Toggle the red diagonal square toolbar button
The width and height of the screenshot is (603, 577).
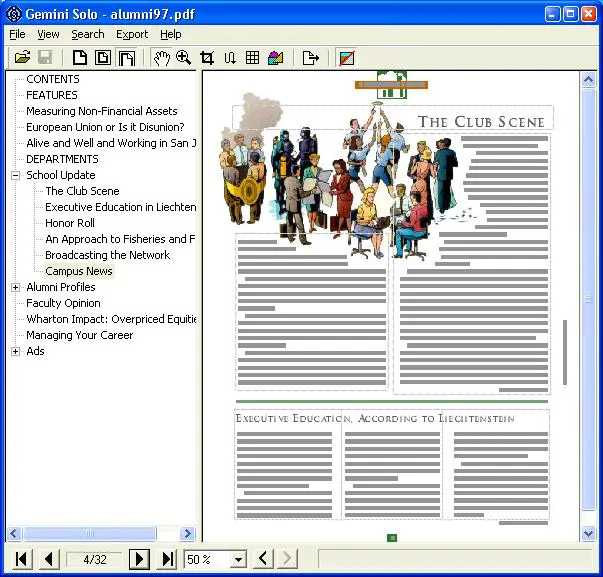tap(346, 58)
